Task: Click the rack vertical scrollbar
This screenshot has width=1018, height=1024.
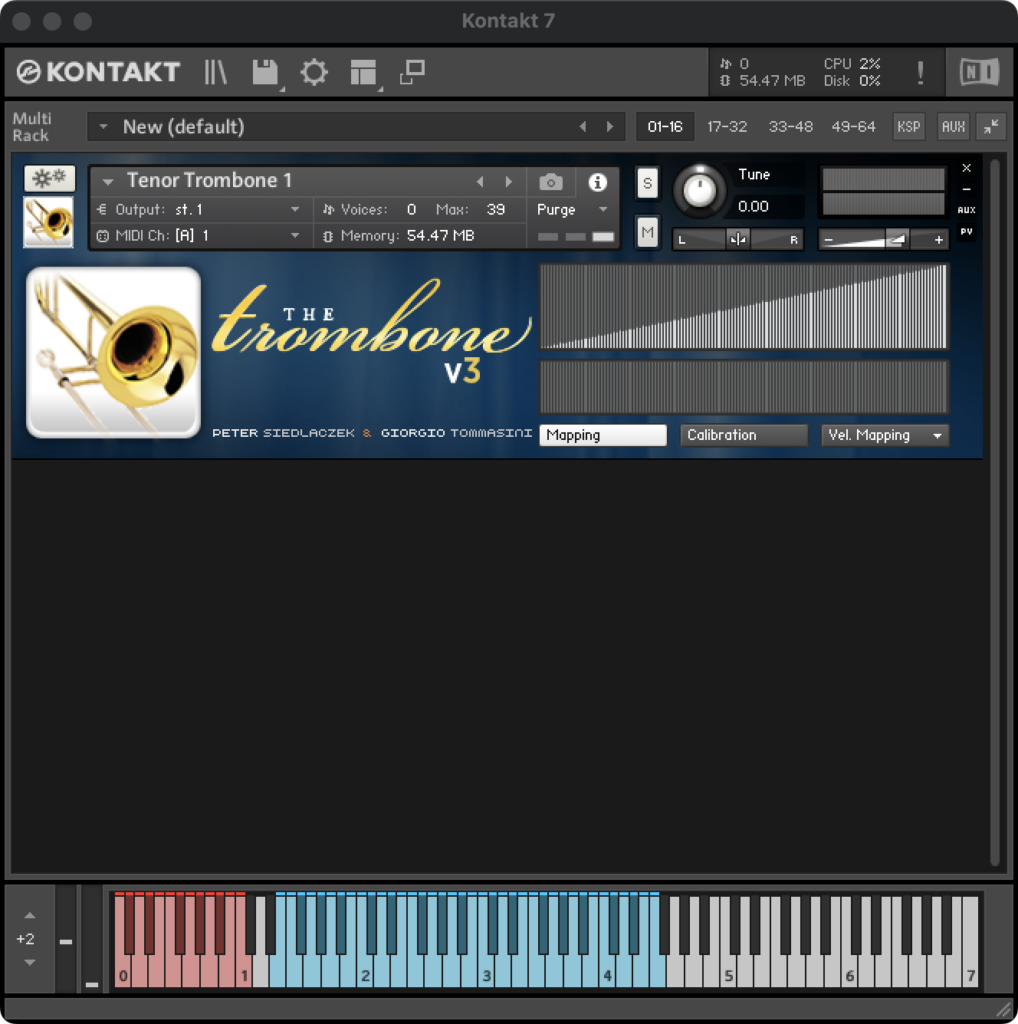Action: click(994, 513)
